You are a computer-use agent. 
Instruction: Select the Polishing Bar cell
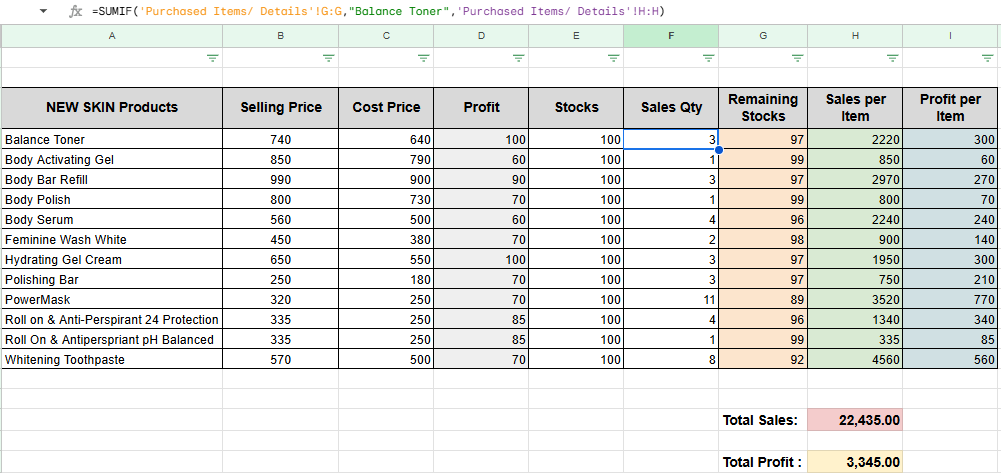point(112,280)
